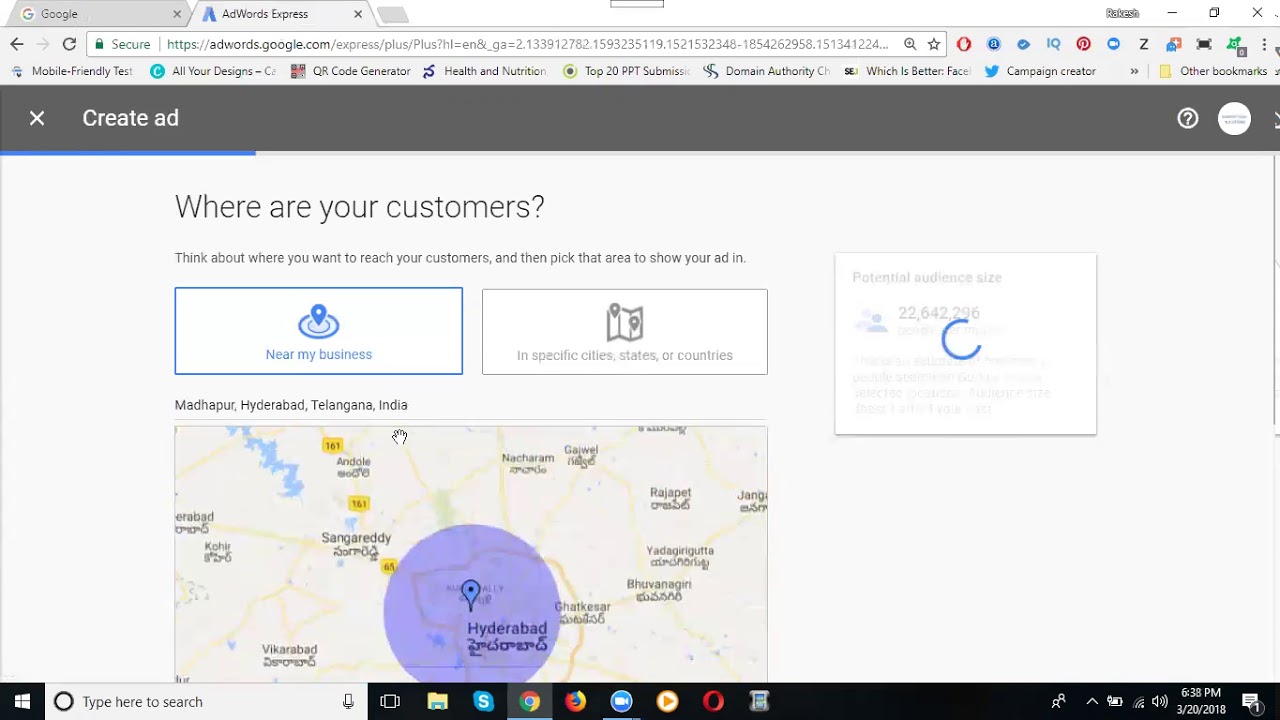Open Opera from the taskbar
1280x720 pixels.
pos(713,701)
